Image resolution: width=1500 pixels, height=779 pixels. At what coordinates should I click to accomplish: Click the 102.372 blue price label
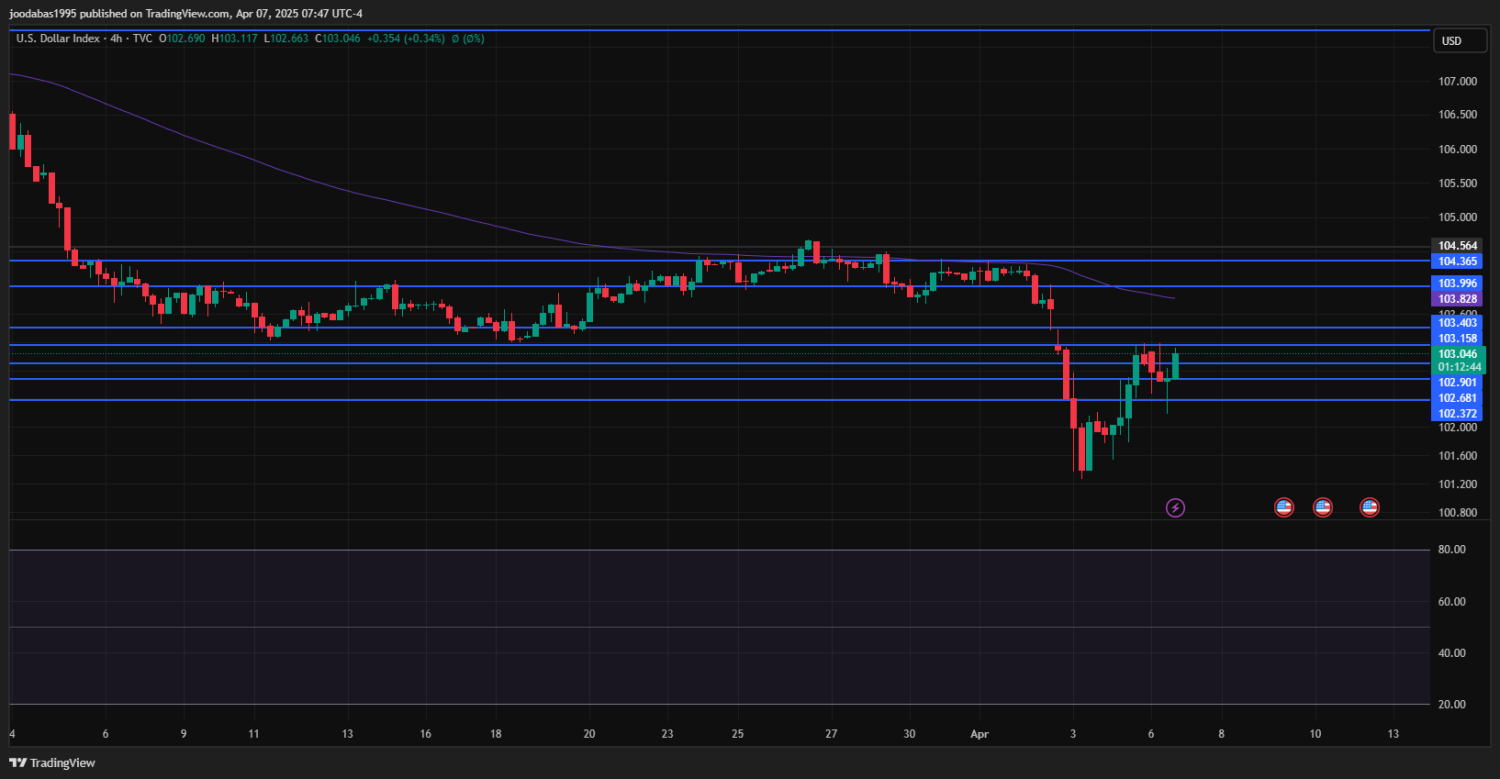[x=1458, y=414]
